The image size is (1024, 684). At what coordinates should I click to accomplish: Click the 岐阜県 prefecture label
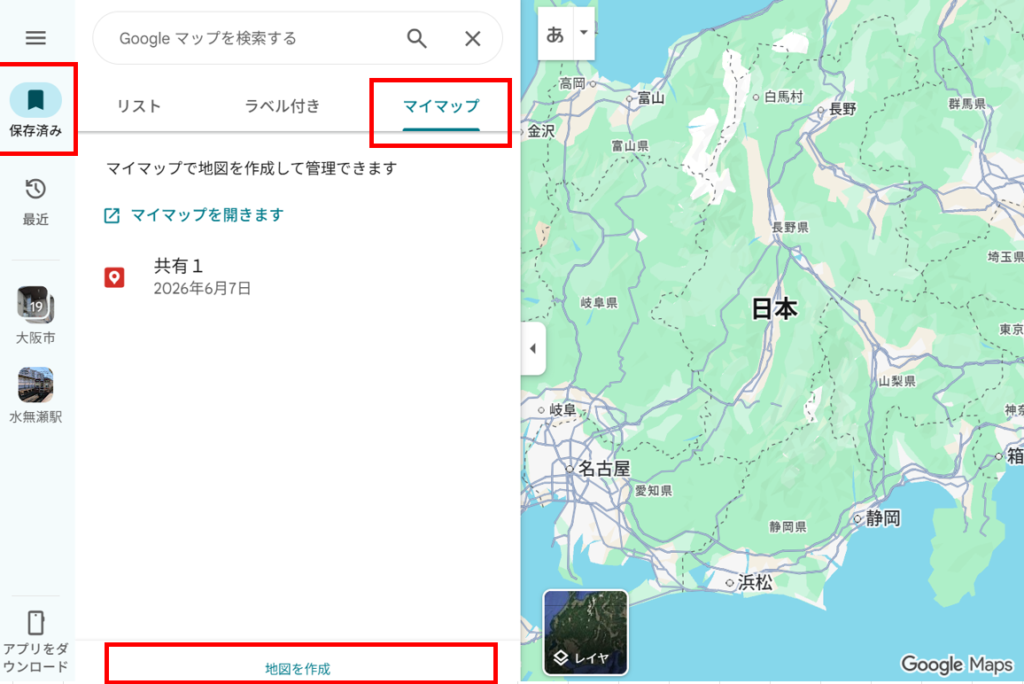599,302
